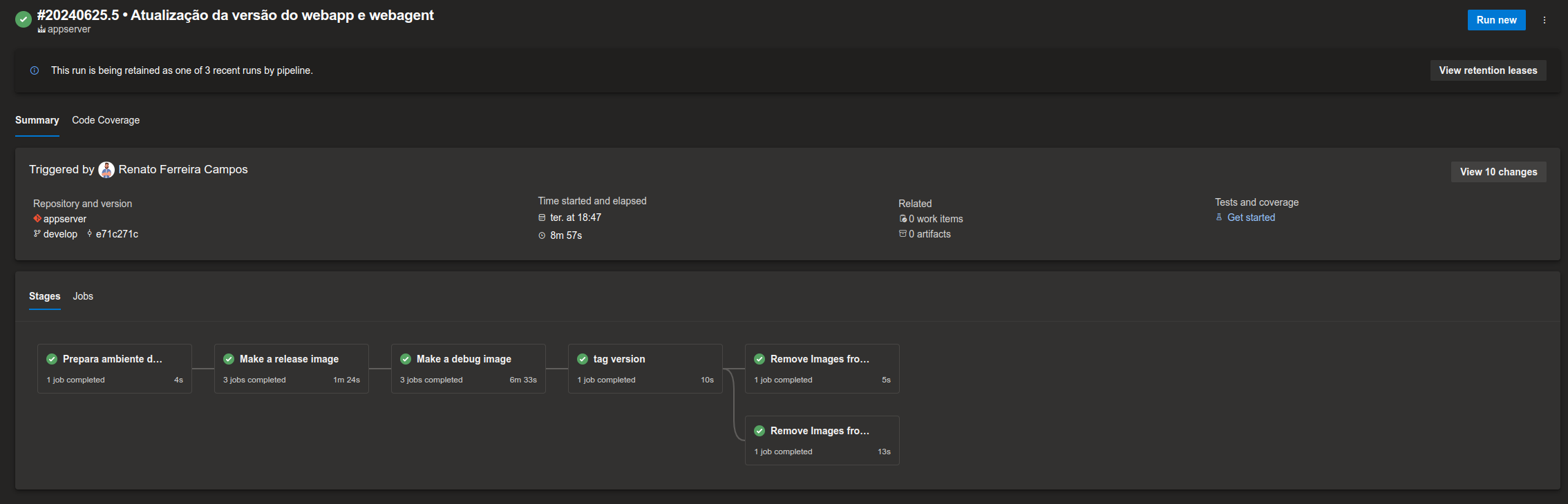Click the flask icon near Get started

click(1219, 217)
